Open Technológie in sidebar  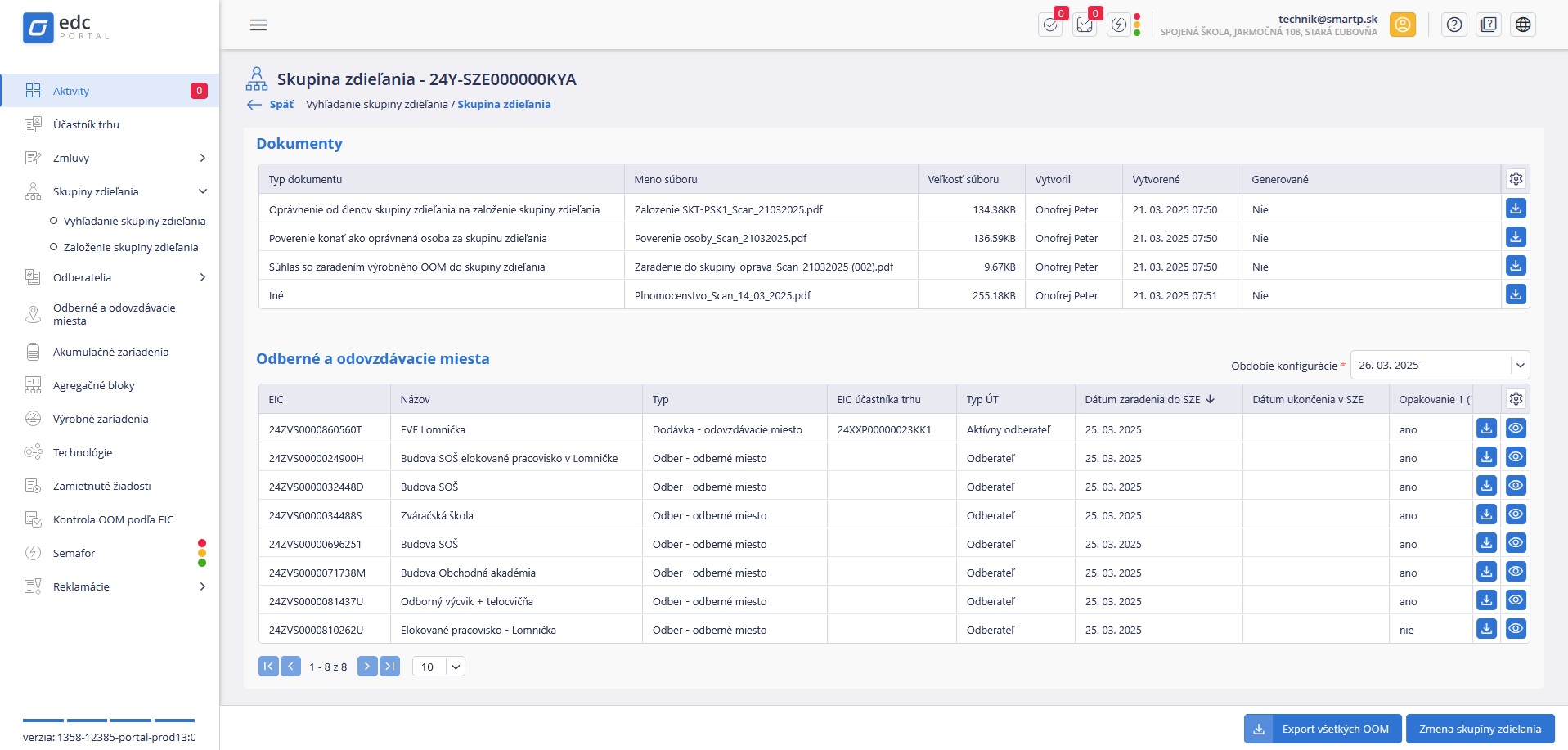110,452
